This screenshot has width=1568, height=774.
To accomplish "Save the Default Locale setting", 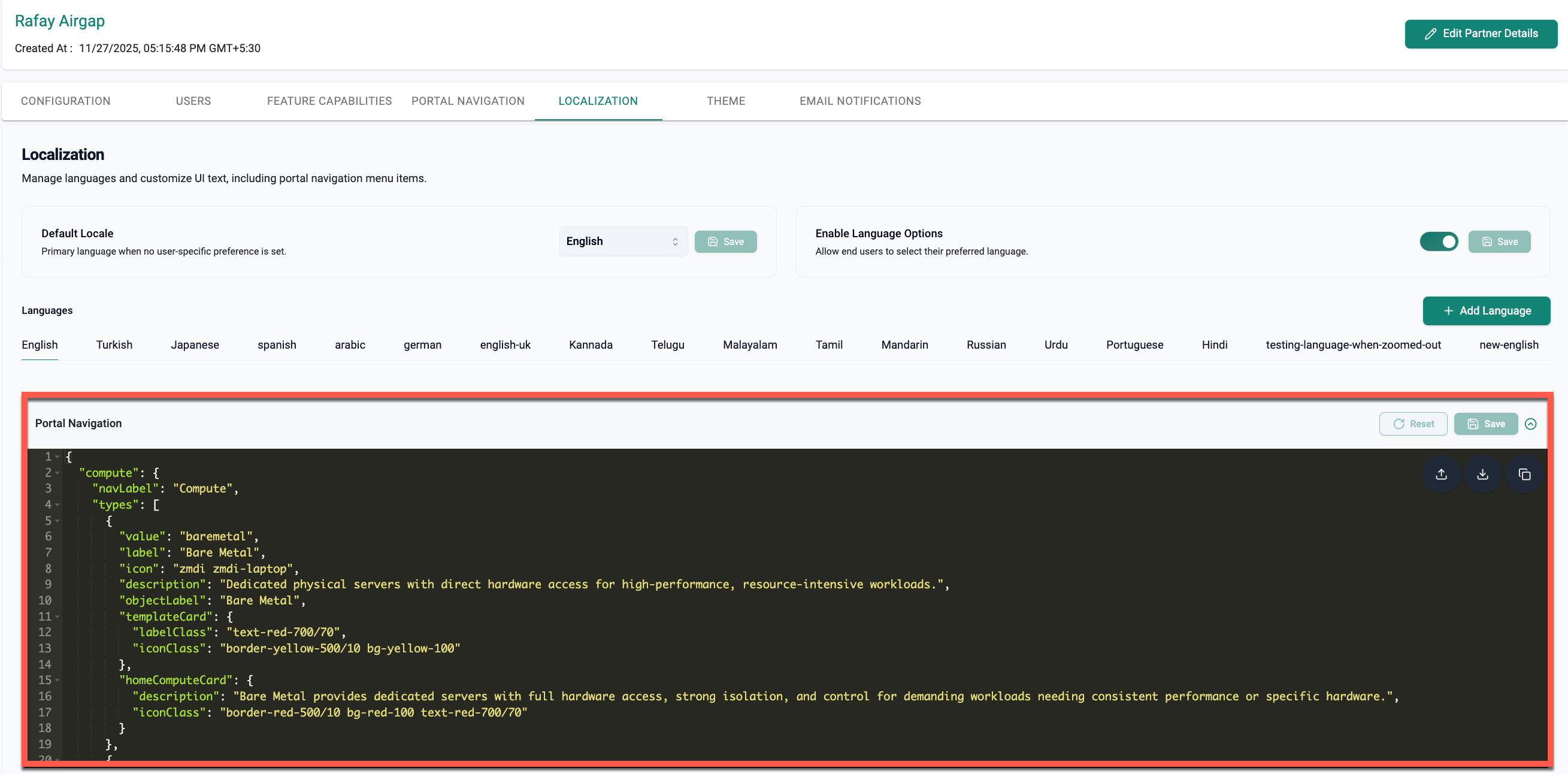I will click(725, 242).
